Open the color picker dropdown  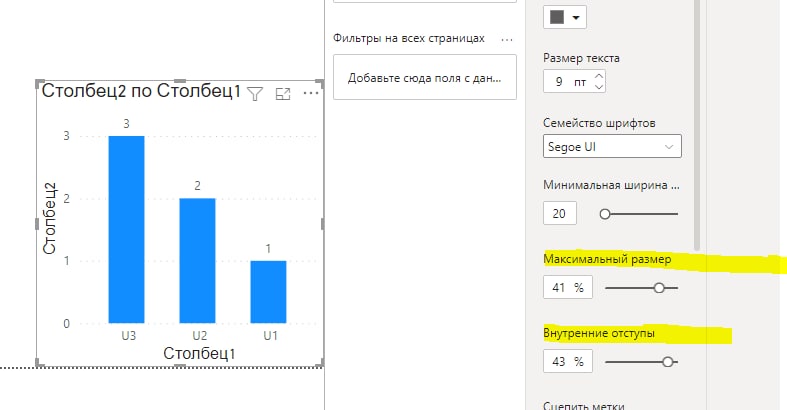pyautogui.click(x=565, y=18)
